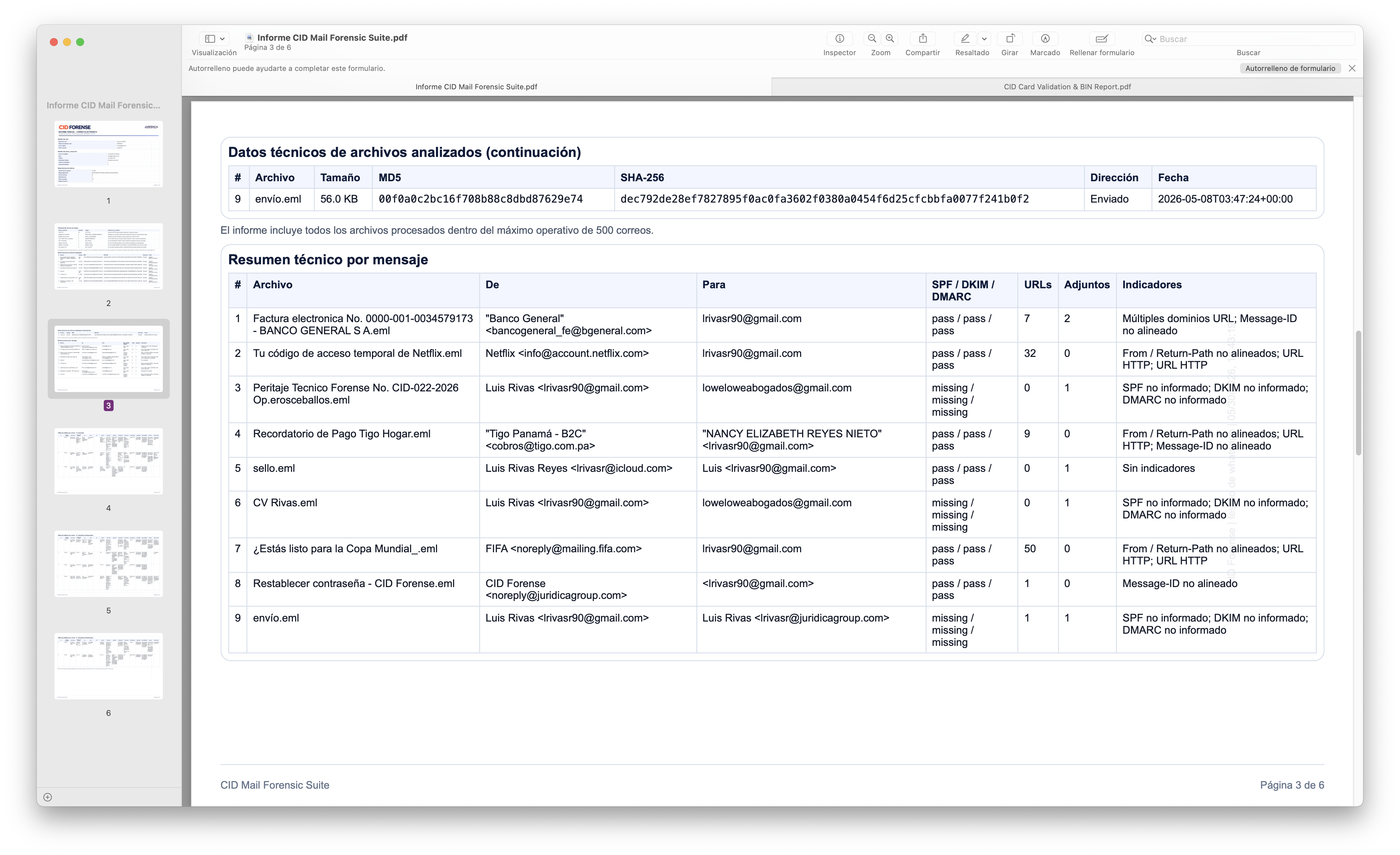Select page 4 thumbnail in sidebar
This screenshot has width=1400, height=855.
tap(109, 461)
